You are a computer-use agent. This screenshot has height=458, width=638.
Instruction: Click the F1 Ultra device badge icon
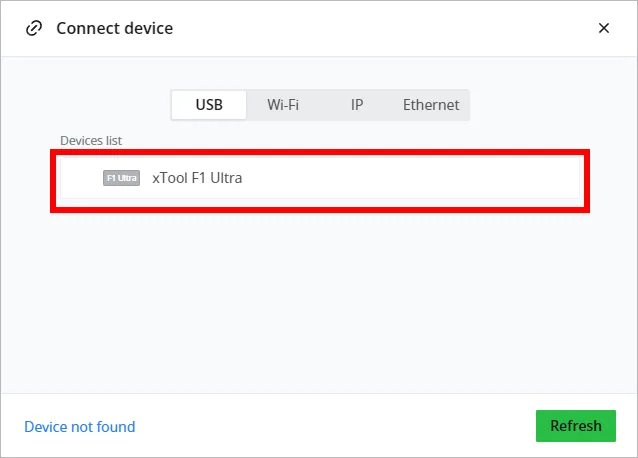[121, 178]
